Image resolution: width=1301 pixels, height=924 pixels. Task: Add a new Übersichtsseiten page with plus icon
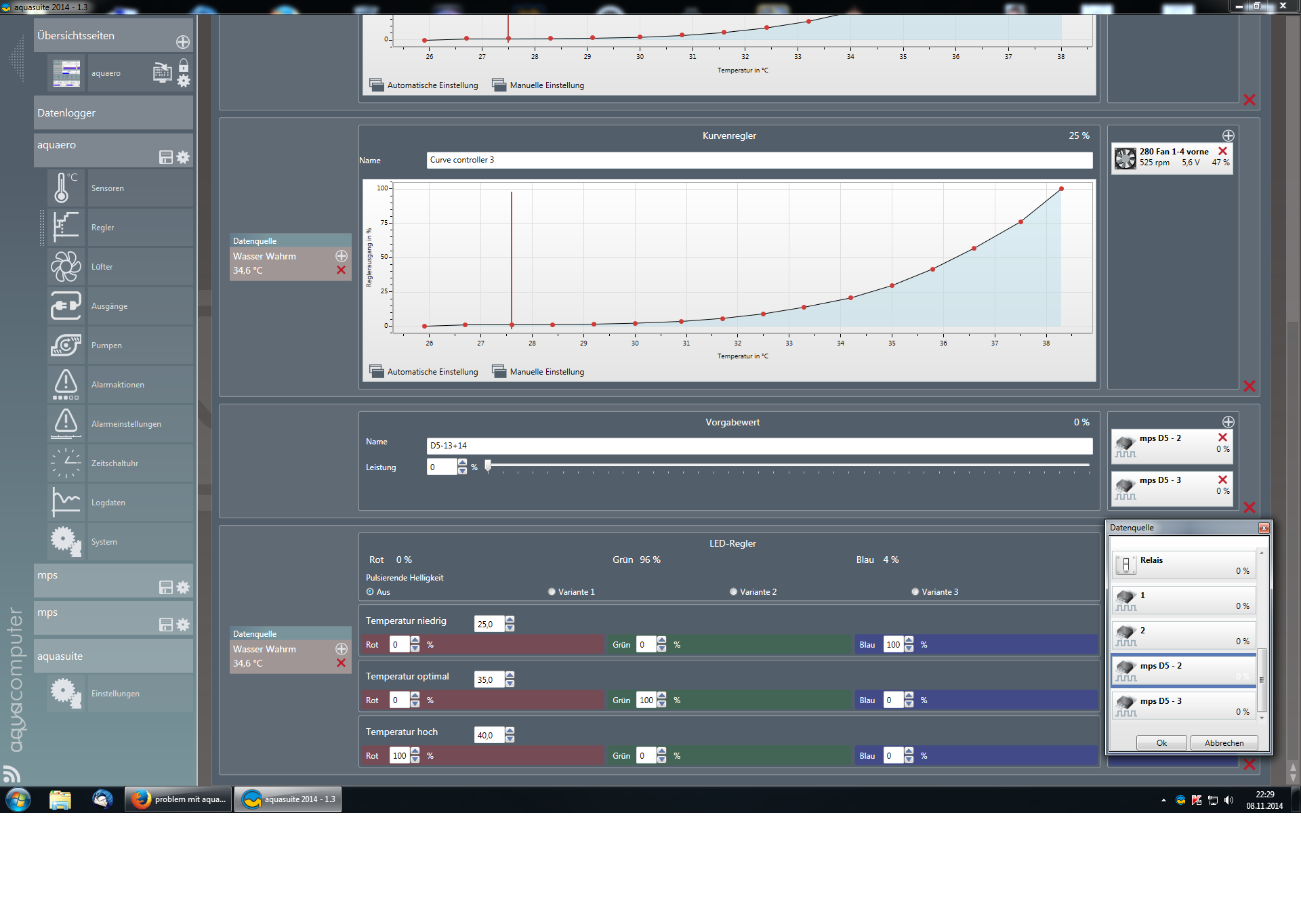pyautogui.click(x=183, y=42)
